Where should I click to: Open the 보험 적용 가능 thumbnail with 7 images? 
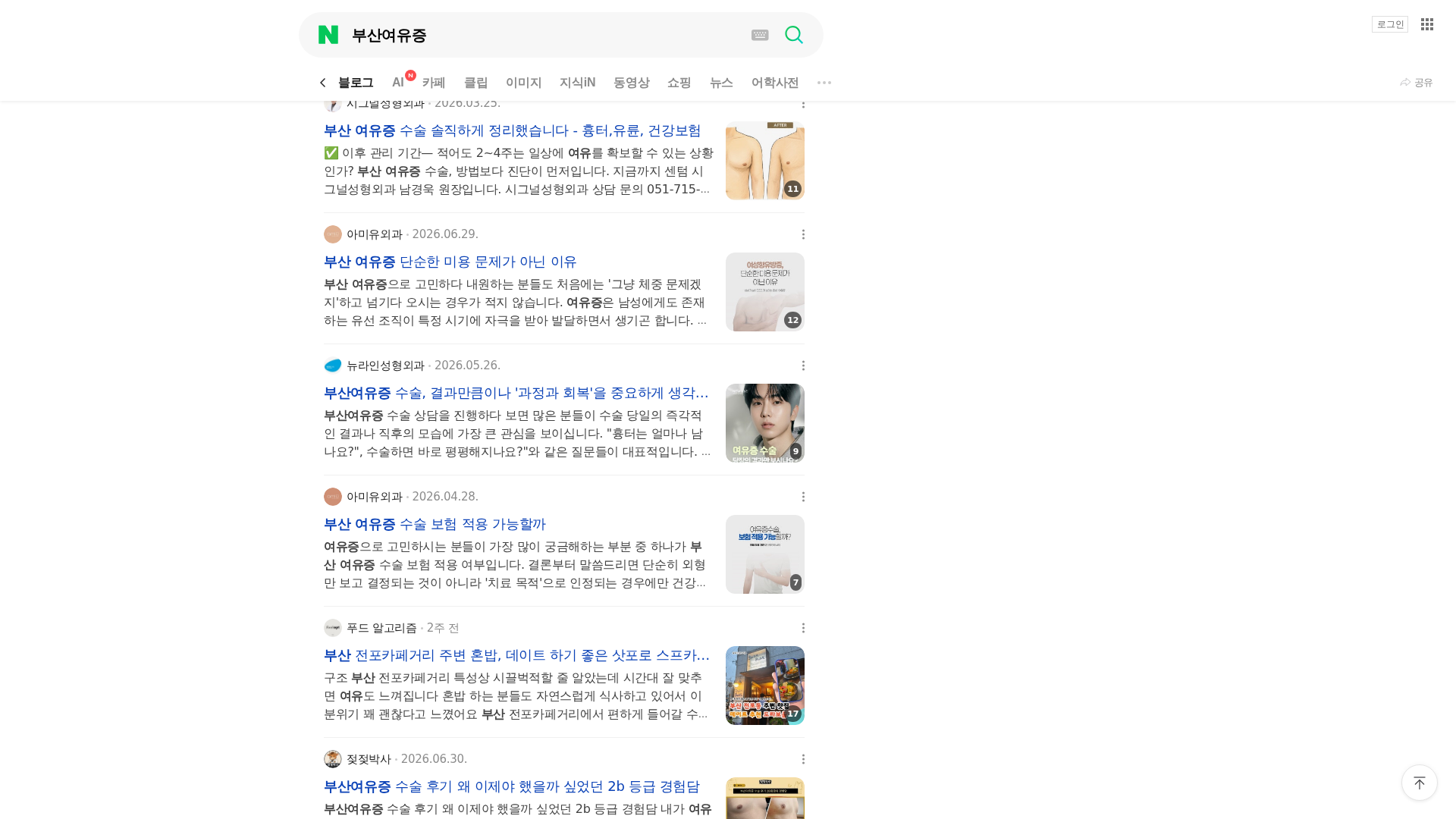[x=765, y=554]
